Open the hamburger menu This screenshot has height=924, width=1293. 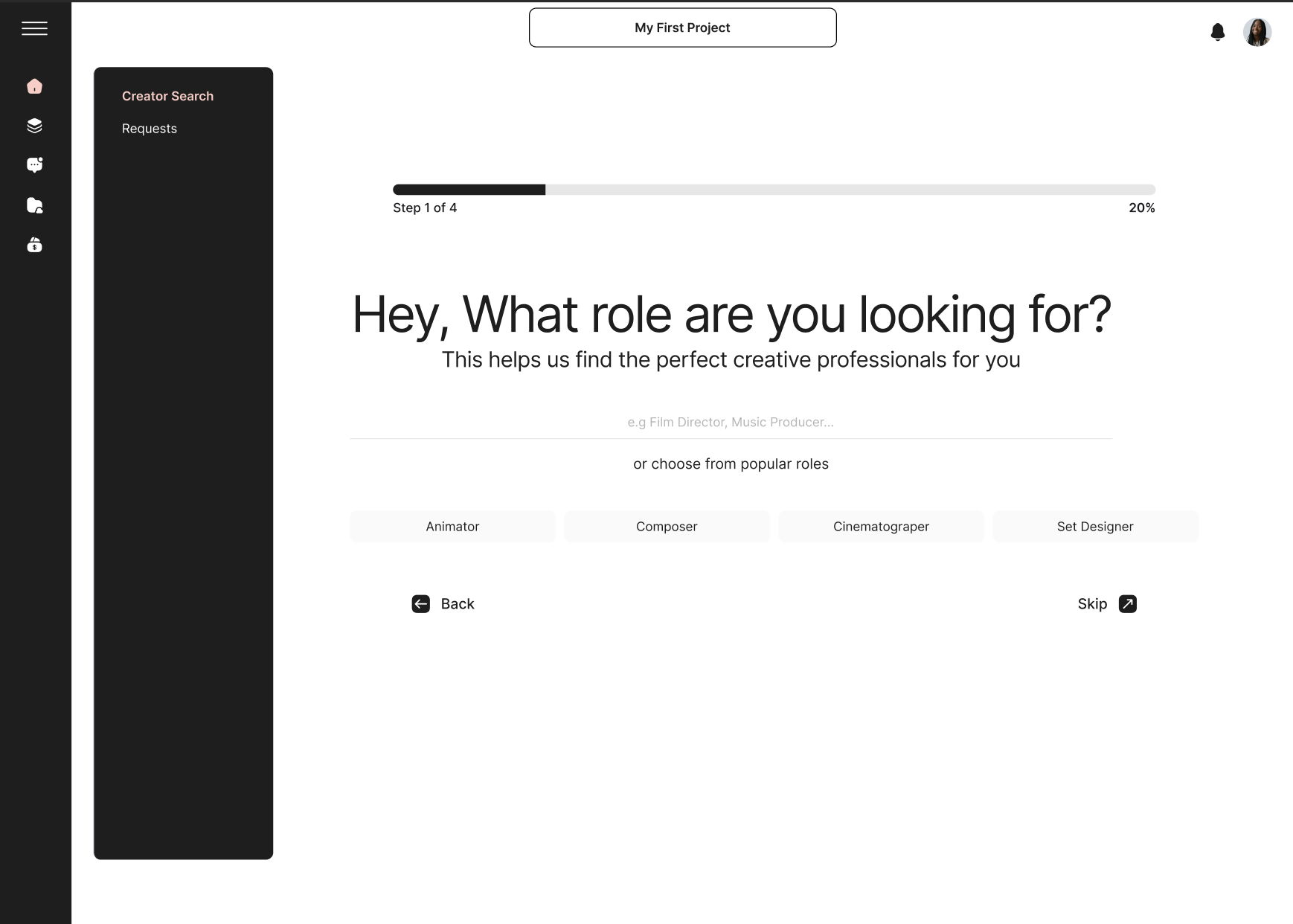point(34,28)
